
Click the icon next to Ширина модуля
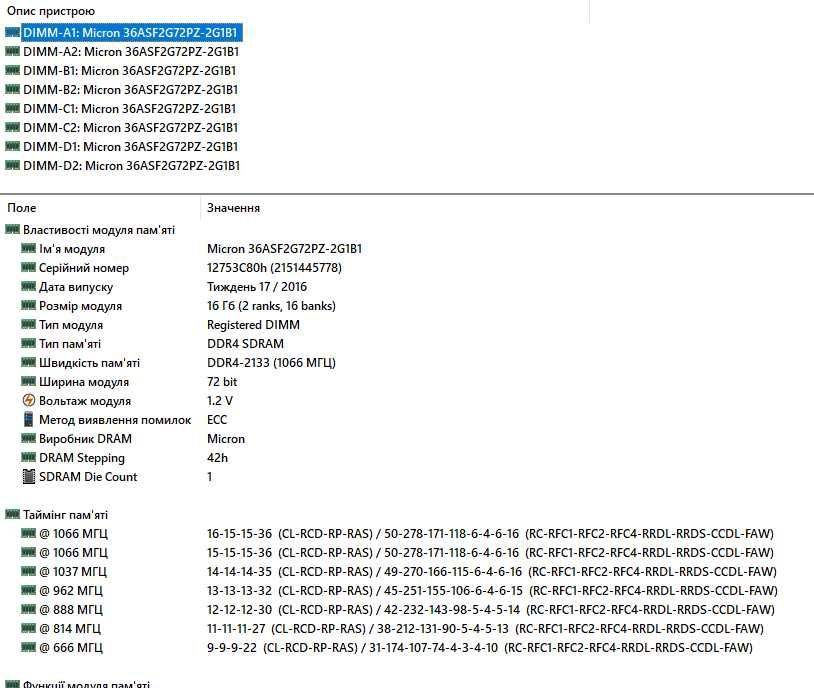coord(29,382)
